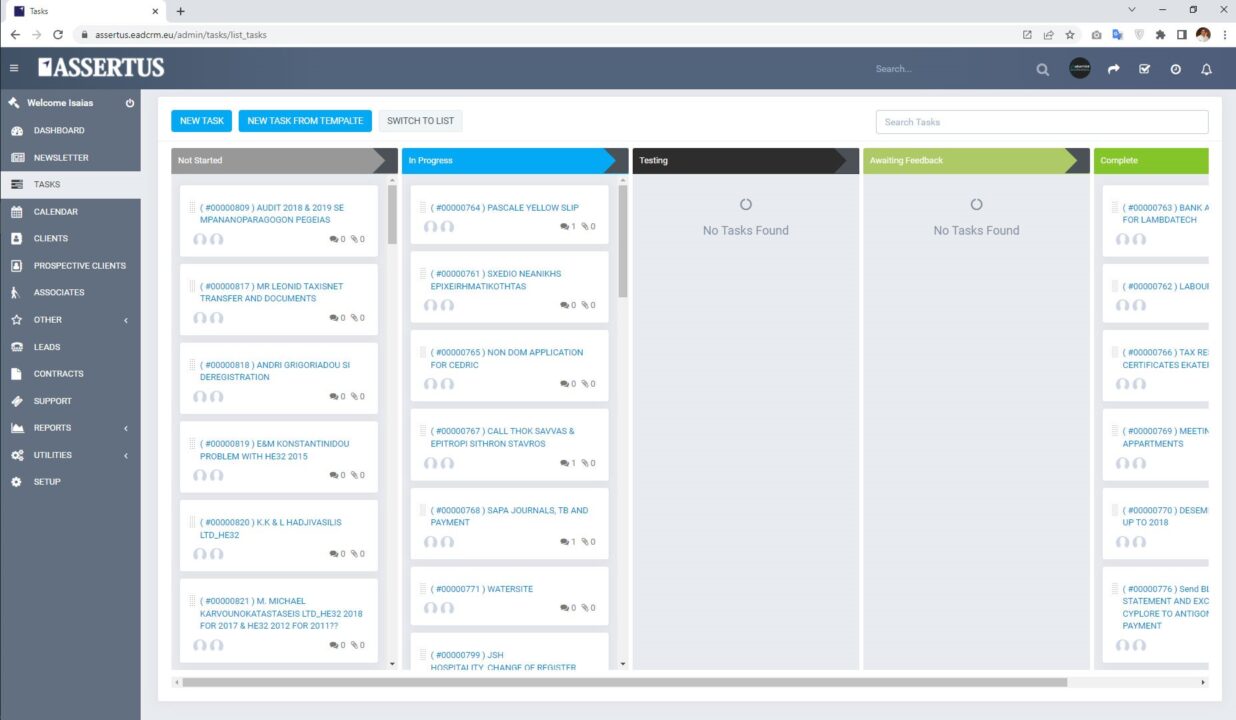This screenshot has height=720, width=1236.
Task: Switch to list view
Action: click(420, 121)
